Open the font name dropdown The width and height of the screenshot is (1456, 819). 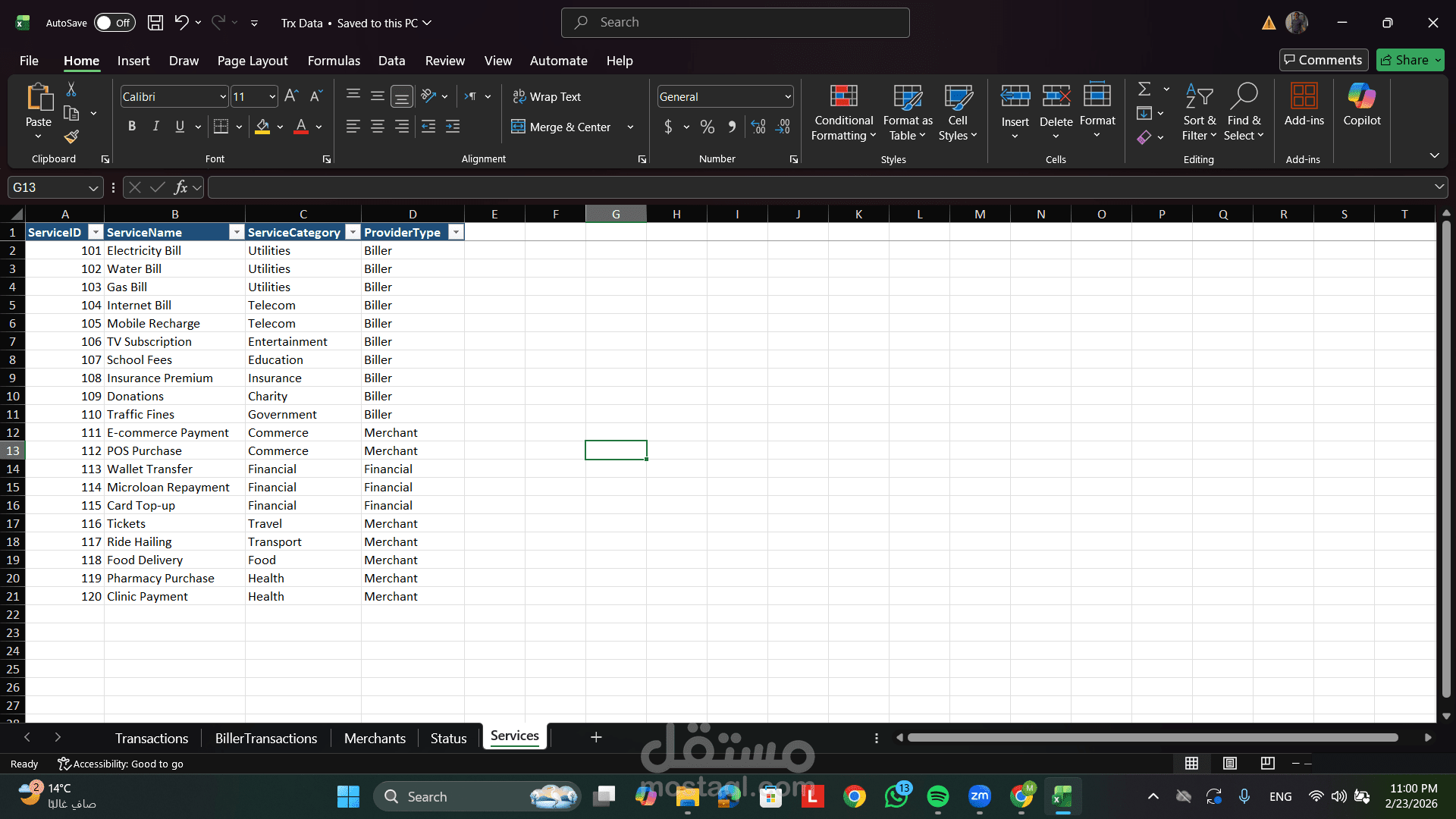[223, 97]
